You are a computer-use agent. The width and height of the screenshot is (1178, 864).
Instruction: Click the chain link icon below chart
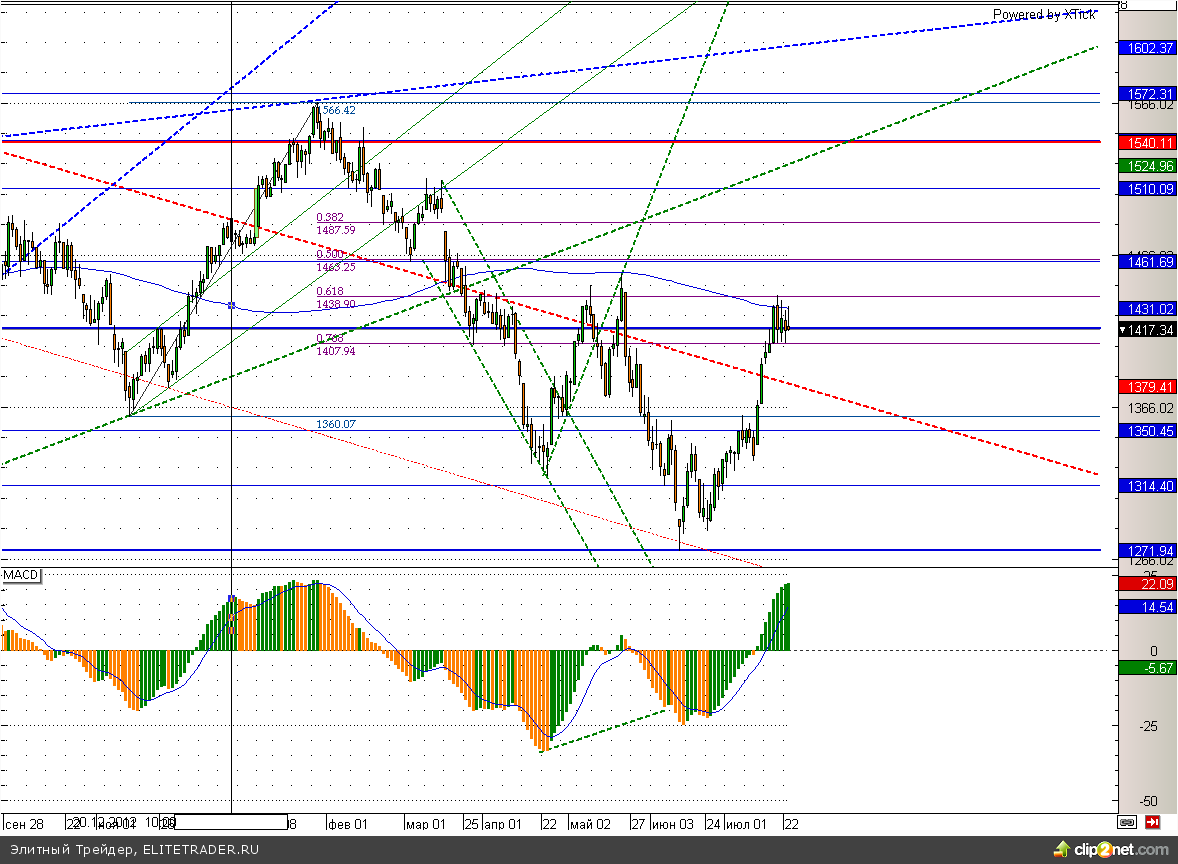pos(1127,823)
